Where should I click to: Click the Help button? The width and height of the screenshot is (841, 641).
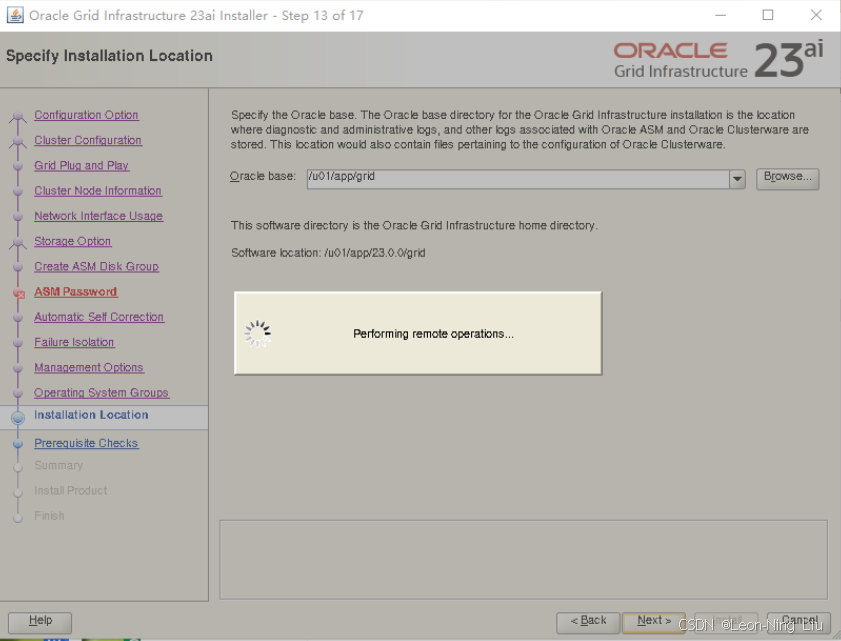[40, 622]
